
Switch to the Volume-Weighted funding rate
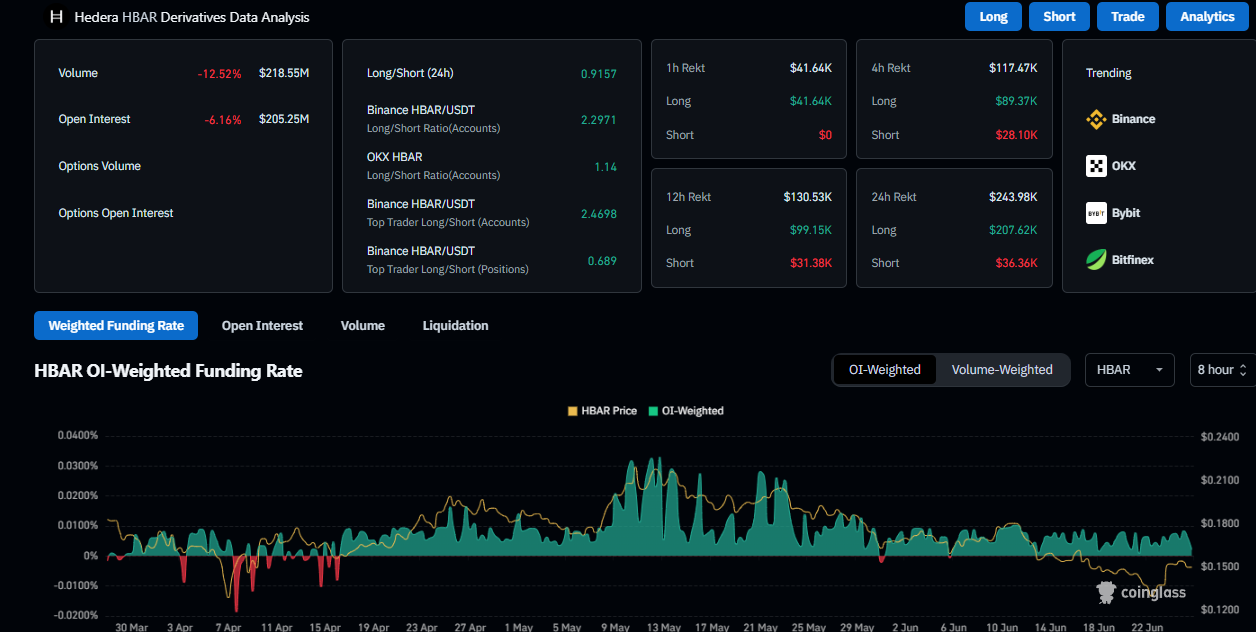click(1002, 370)
